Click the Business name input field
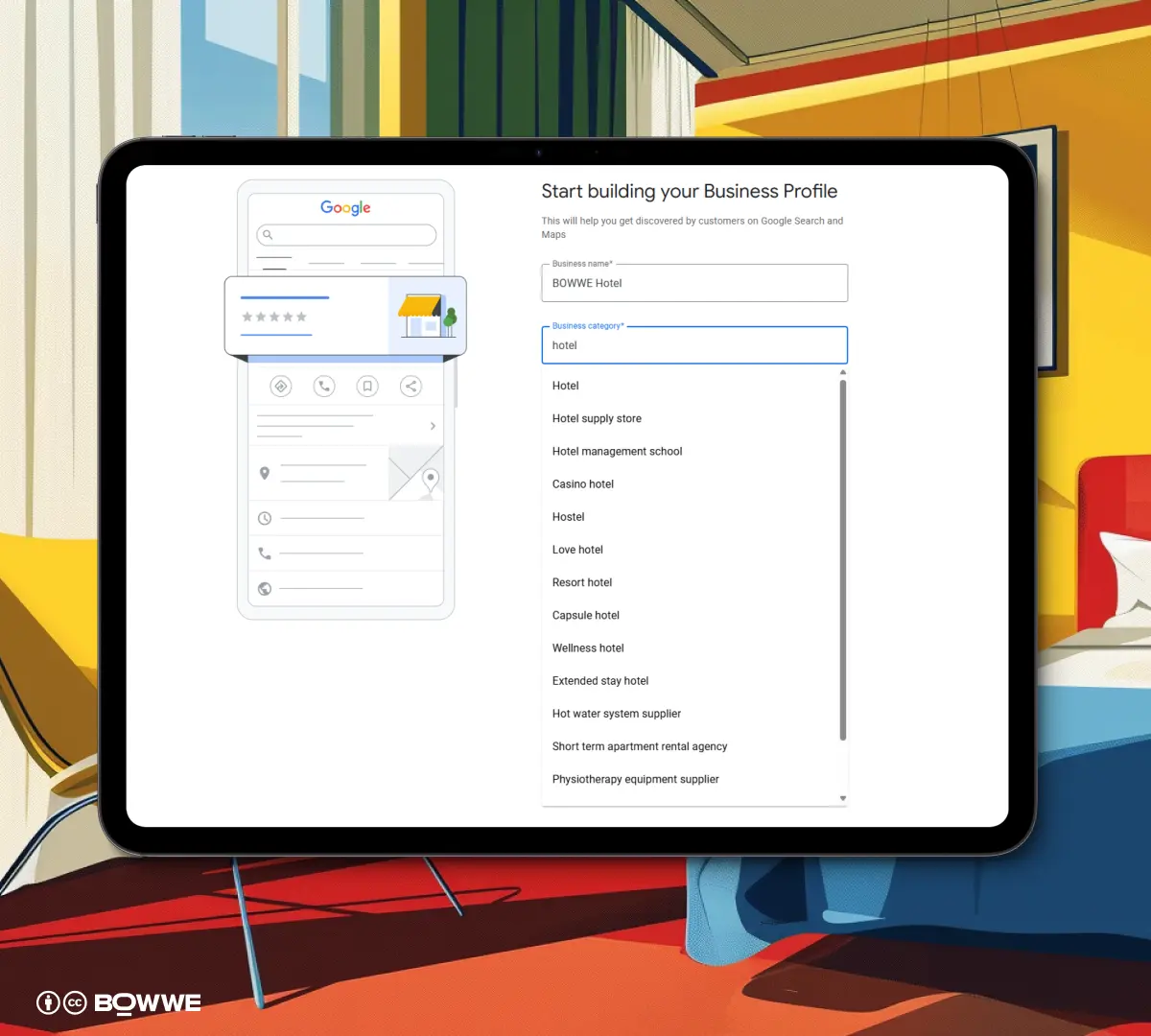The image size is (1151, 1036). click(694, 283)
